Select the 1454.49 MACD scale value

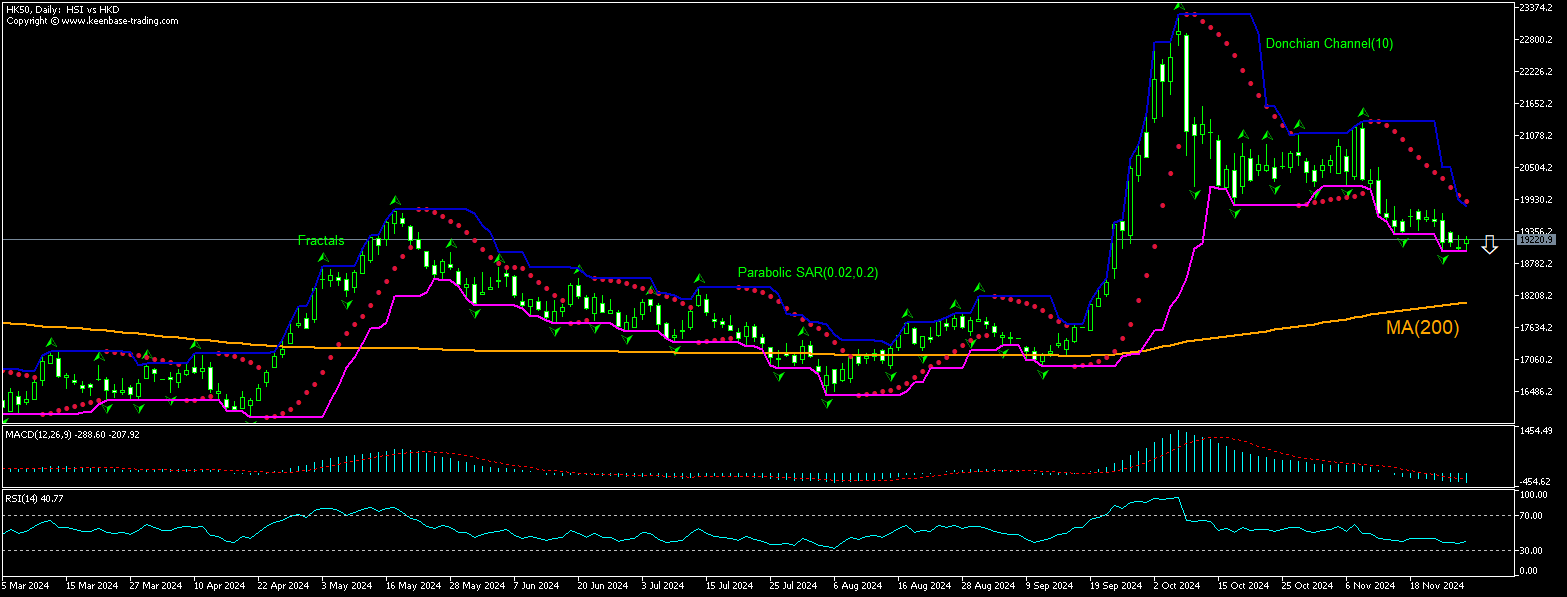tap(1535, 430)
